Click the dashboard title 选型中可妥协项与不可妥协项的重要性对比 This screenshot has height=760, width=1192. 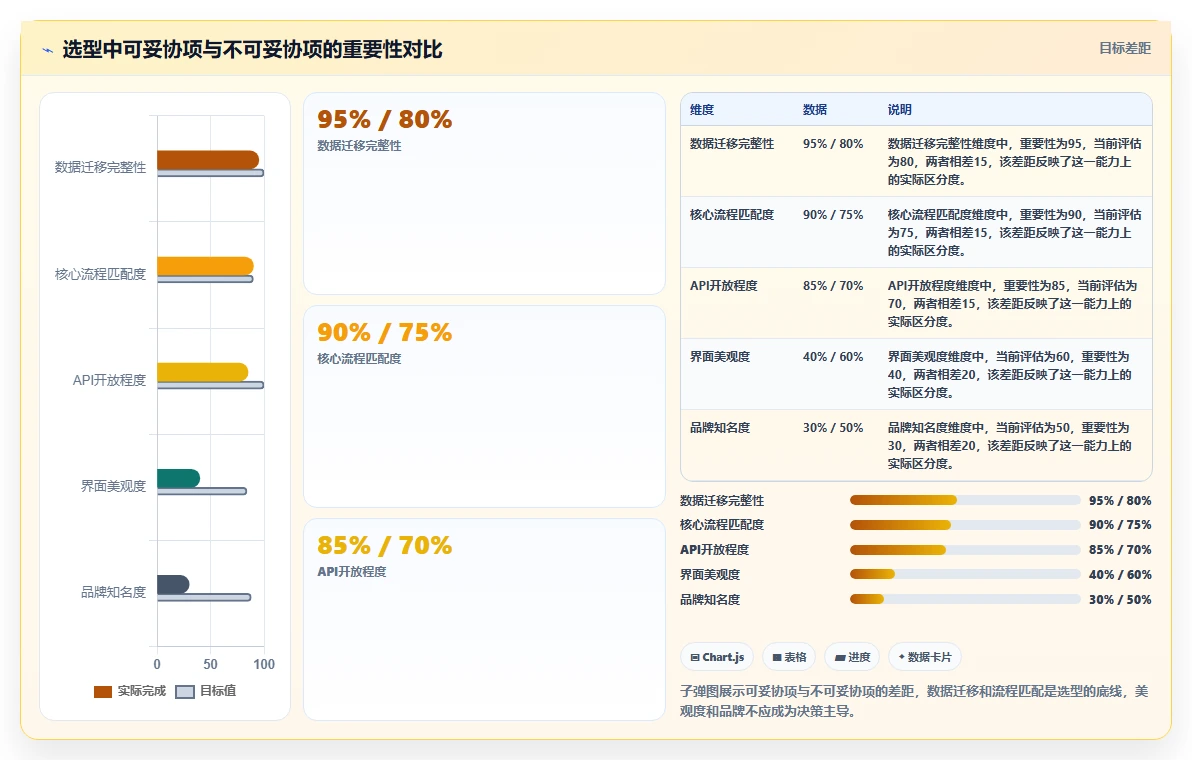click(x=252, y=49)
